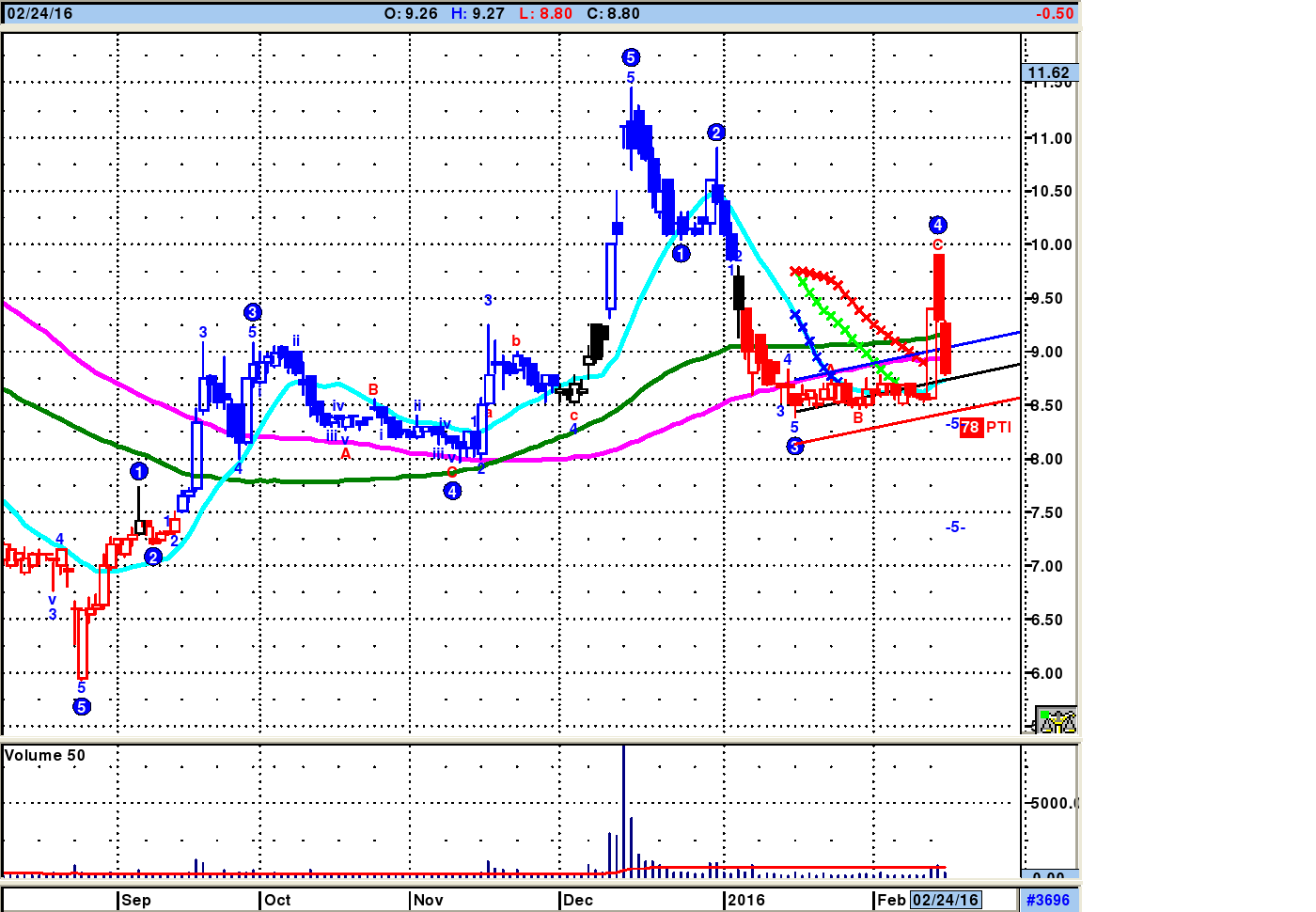The height and width of the screenshot is (912, 1316).
Task: Click the balance scales icon
Action: [1057, 720]
